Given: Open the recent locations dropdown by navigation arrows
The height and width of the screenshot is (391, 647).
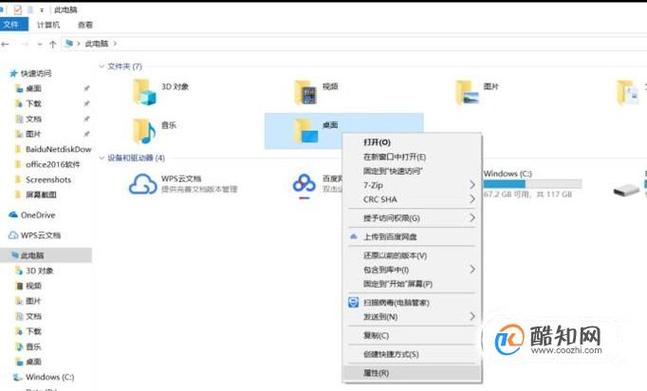Looking at the screenshot, I should 40,44.
